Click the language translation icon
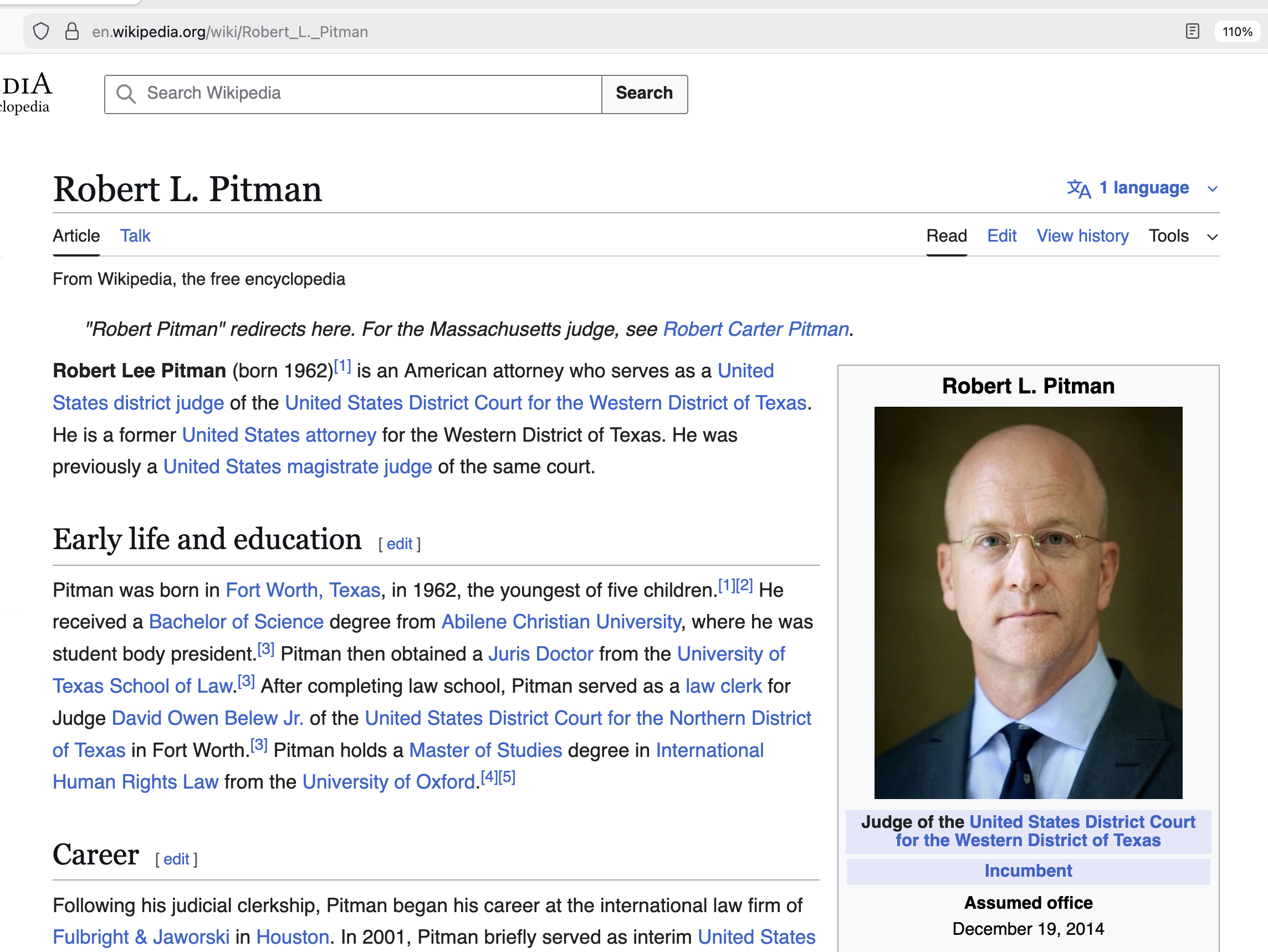Viewport: 1268px width, 952px height. click(1078, 188)
